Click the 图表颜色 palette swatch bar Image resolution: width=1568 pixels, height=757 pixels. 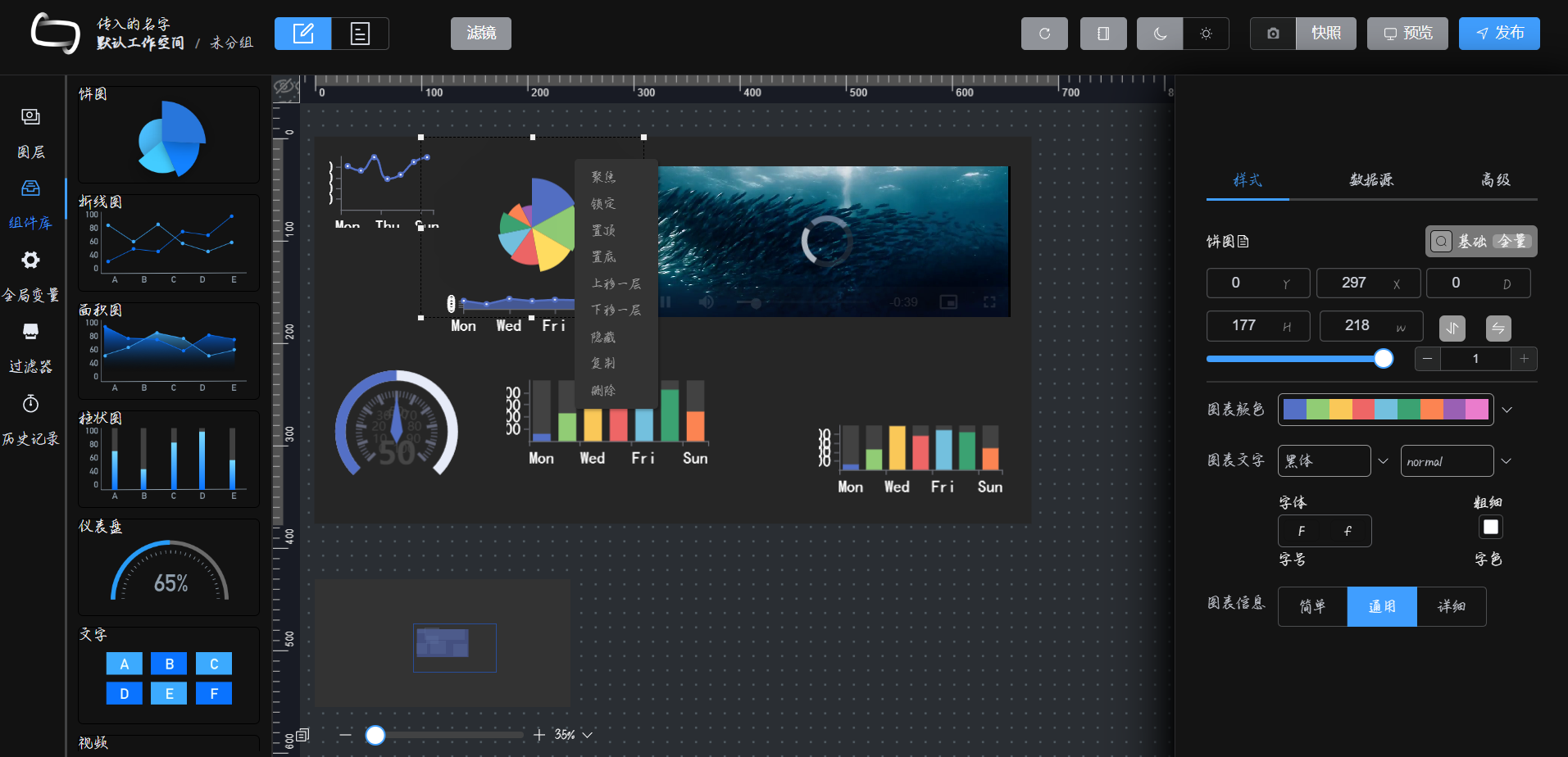point(1385,410)
